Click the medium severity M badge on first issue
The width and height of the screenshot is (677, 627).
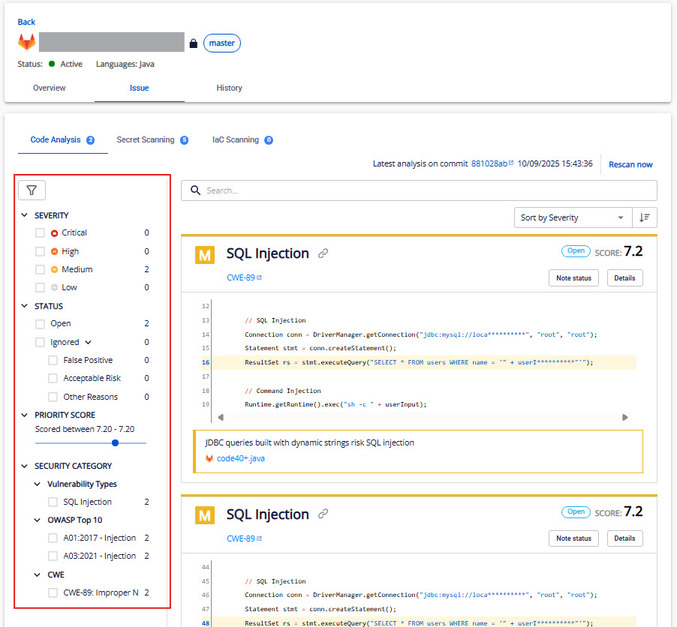coord(205,255)
